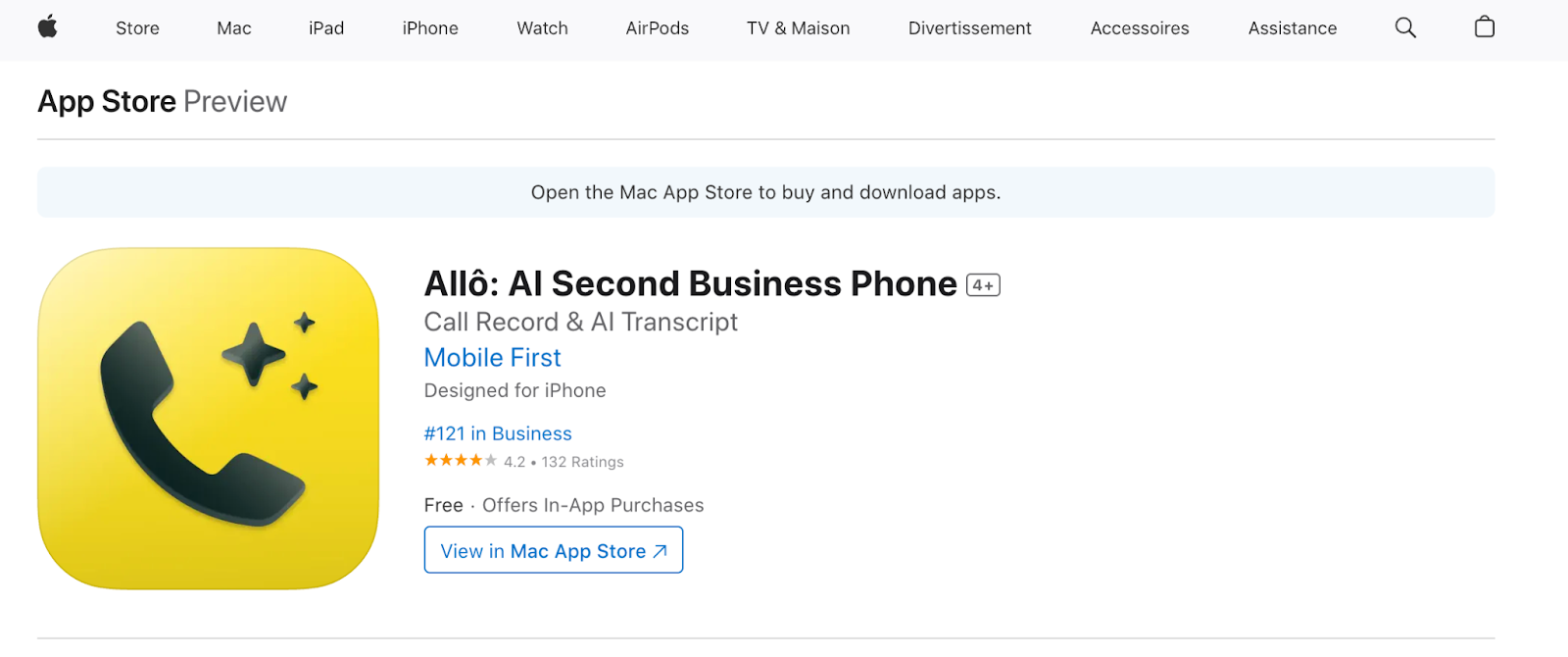The image size is (1568, 657).
Task: Open the iPad menu item
Action: pyautogui.click(x=326, y=28)
